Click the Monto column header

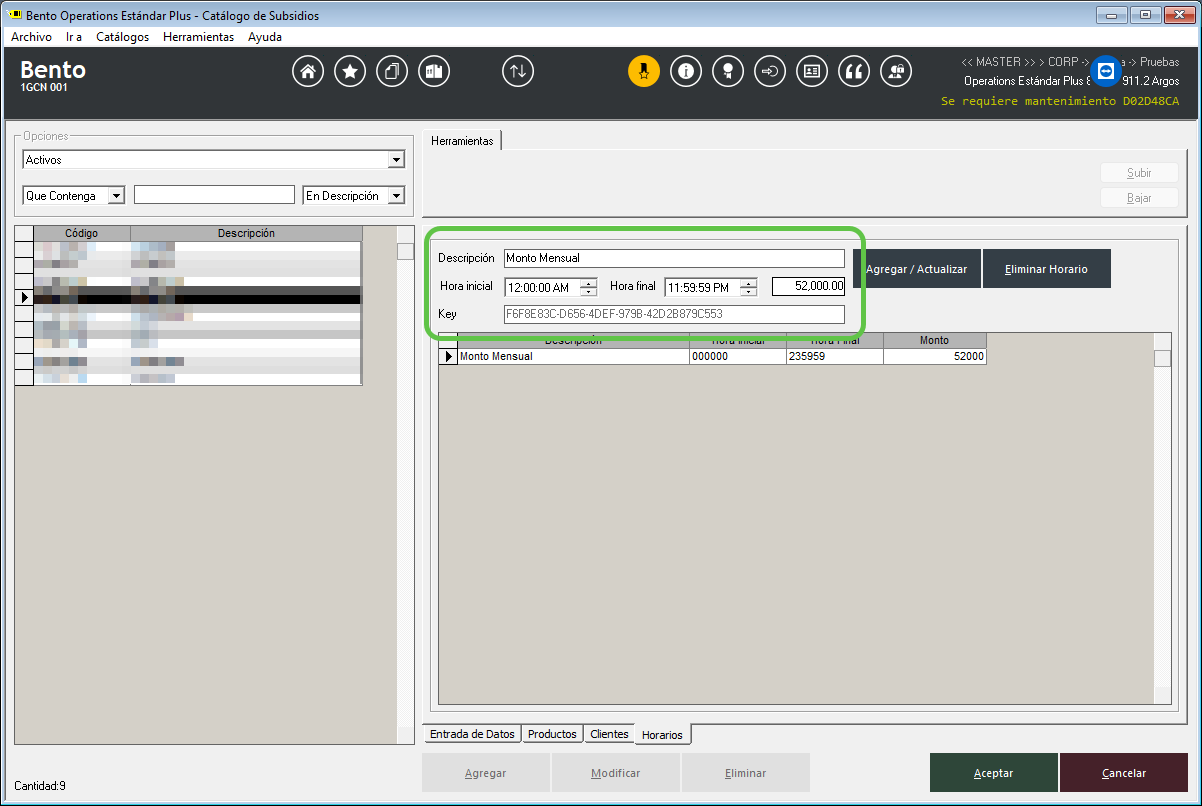[x=935, y=340]
